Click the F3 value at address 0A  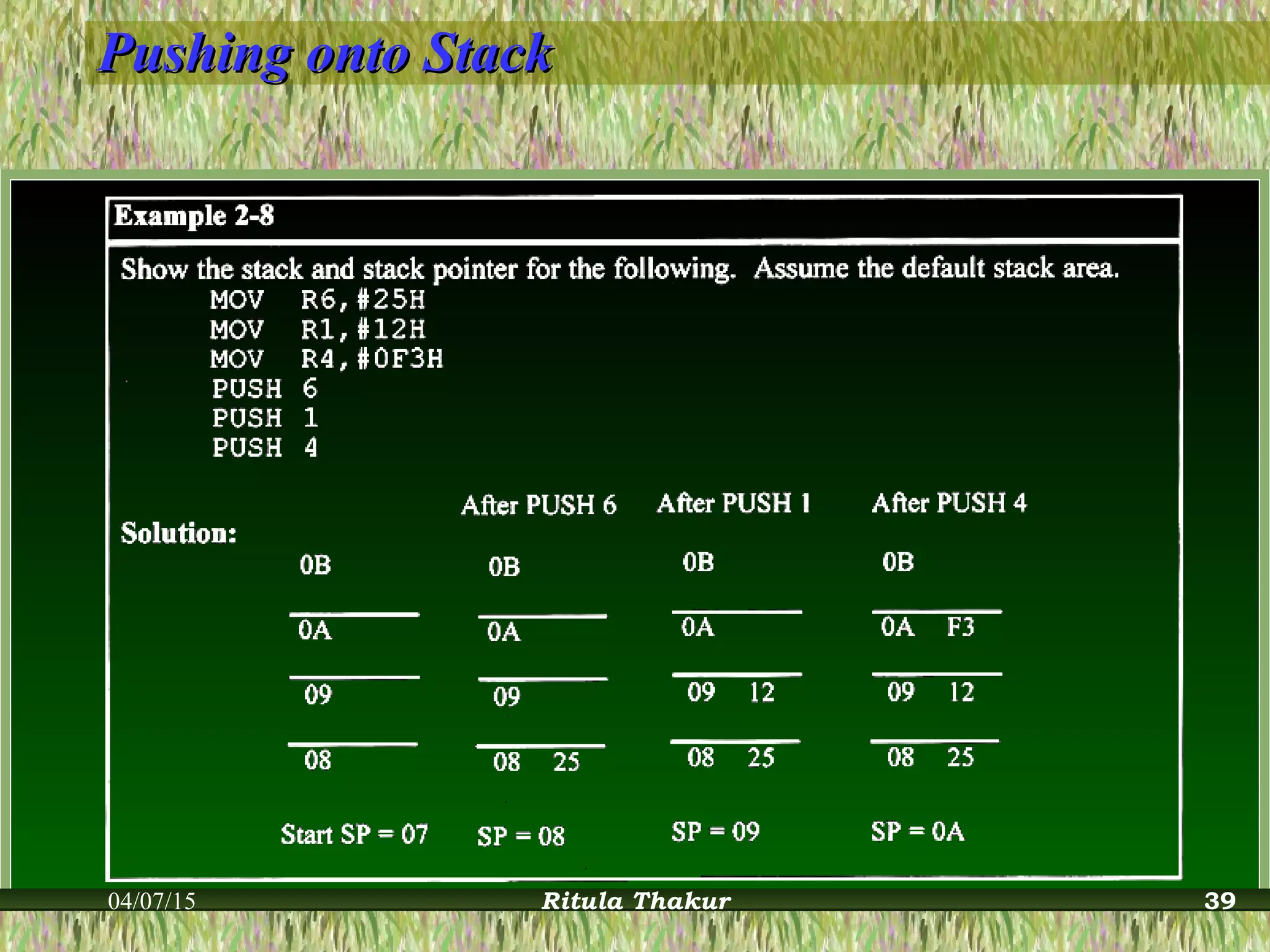(x=960, y=627)
